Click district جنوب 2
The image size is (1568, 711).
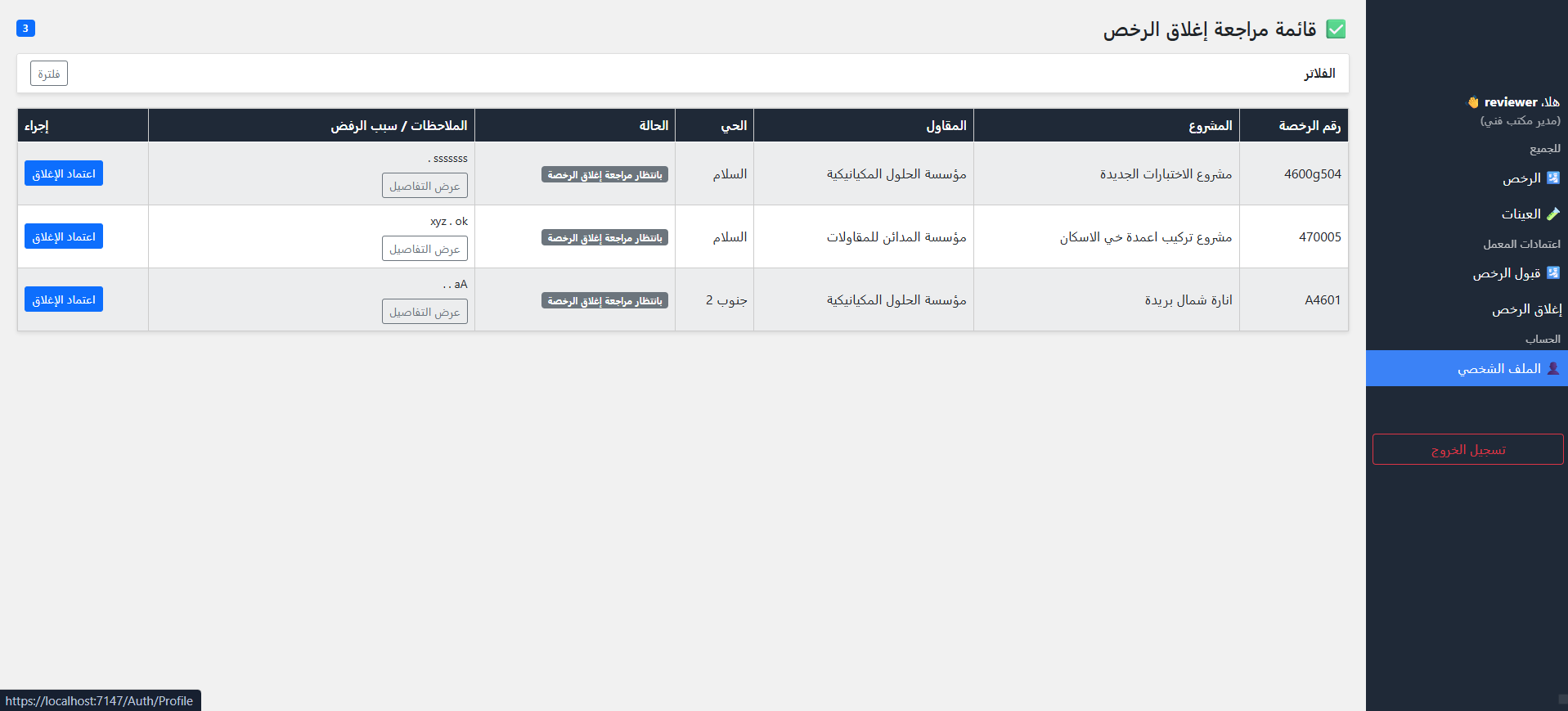726,300
